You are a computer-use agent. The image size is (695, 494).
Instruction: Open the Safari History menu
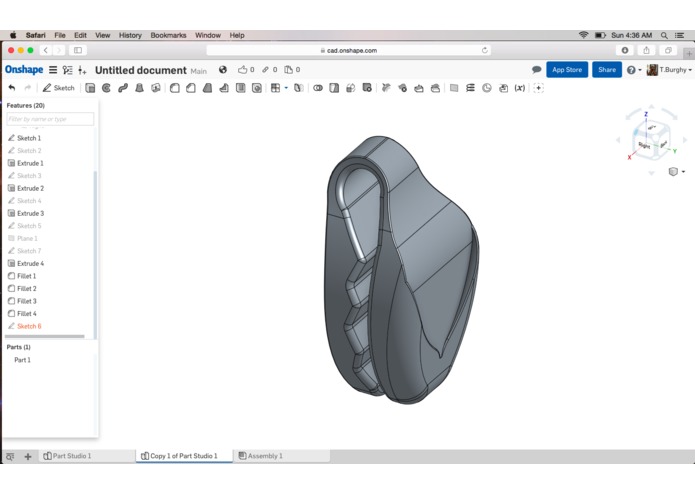click(x=130, y=35)
